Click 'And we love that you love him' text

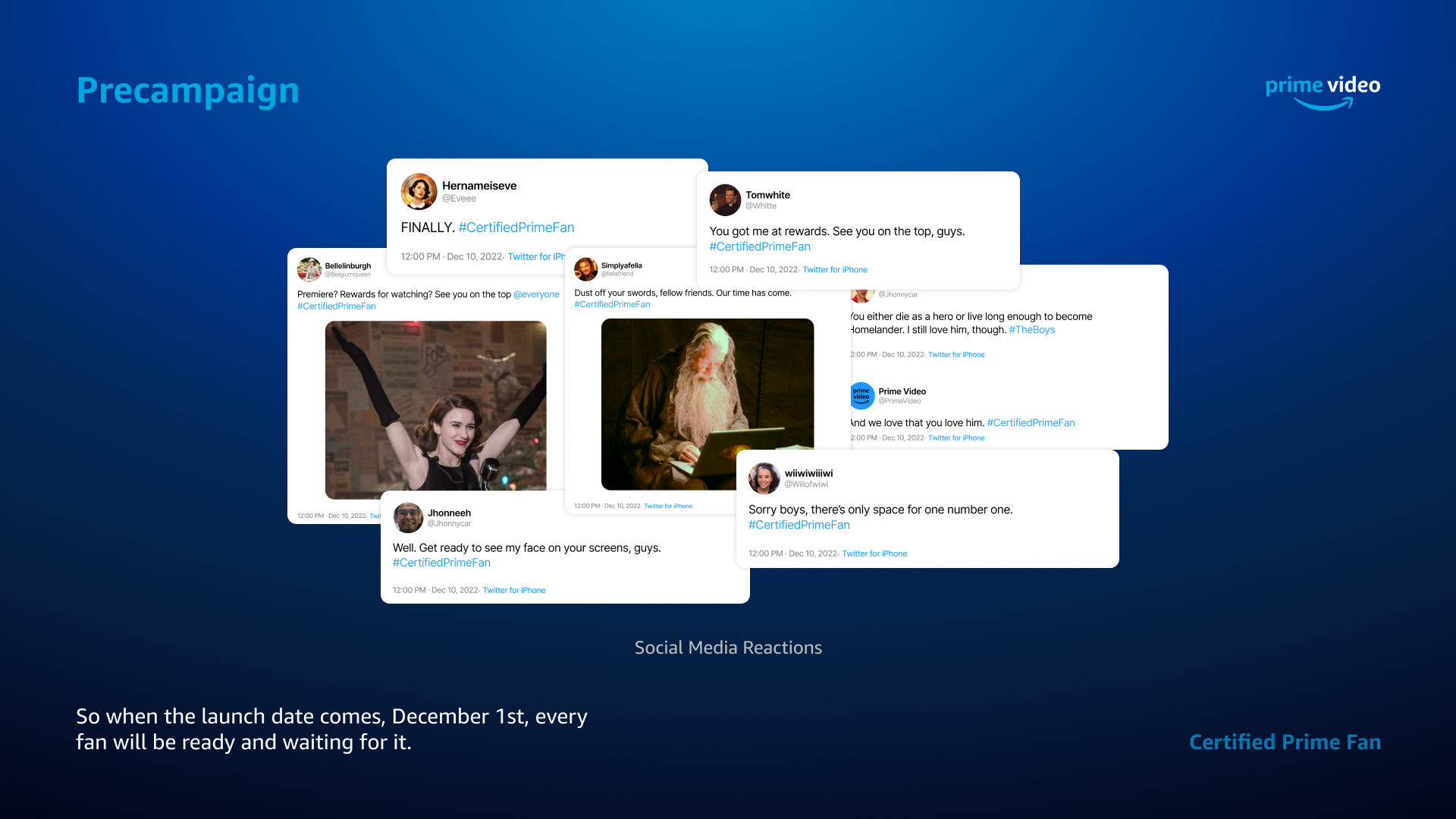pyautogui.click(x=917, y=423)
